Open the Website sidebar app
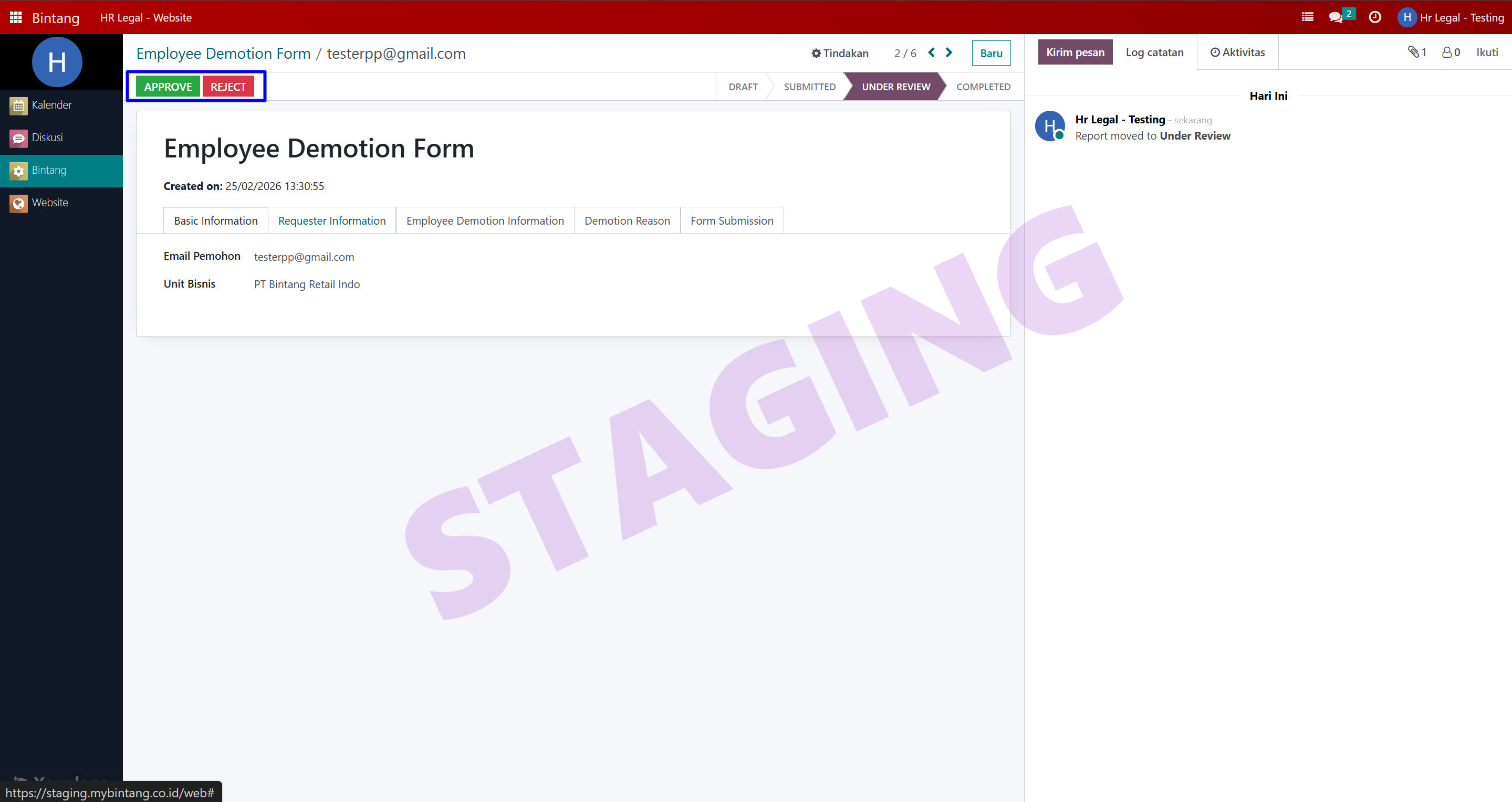The image size is (1512, 802). [50, 203]
